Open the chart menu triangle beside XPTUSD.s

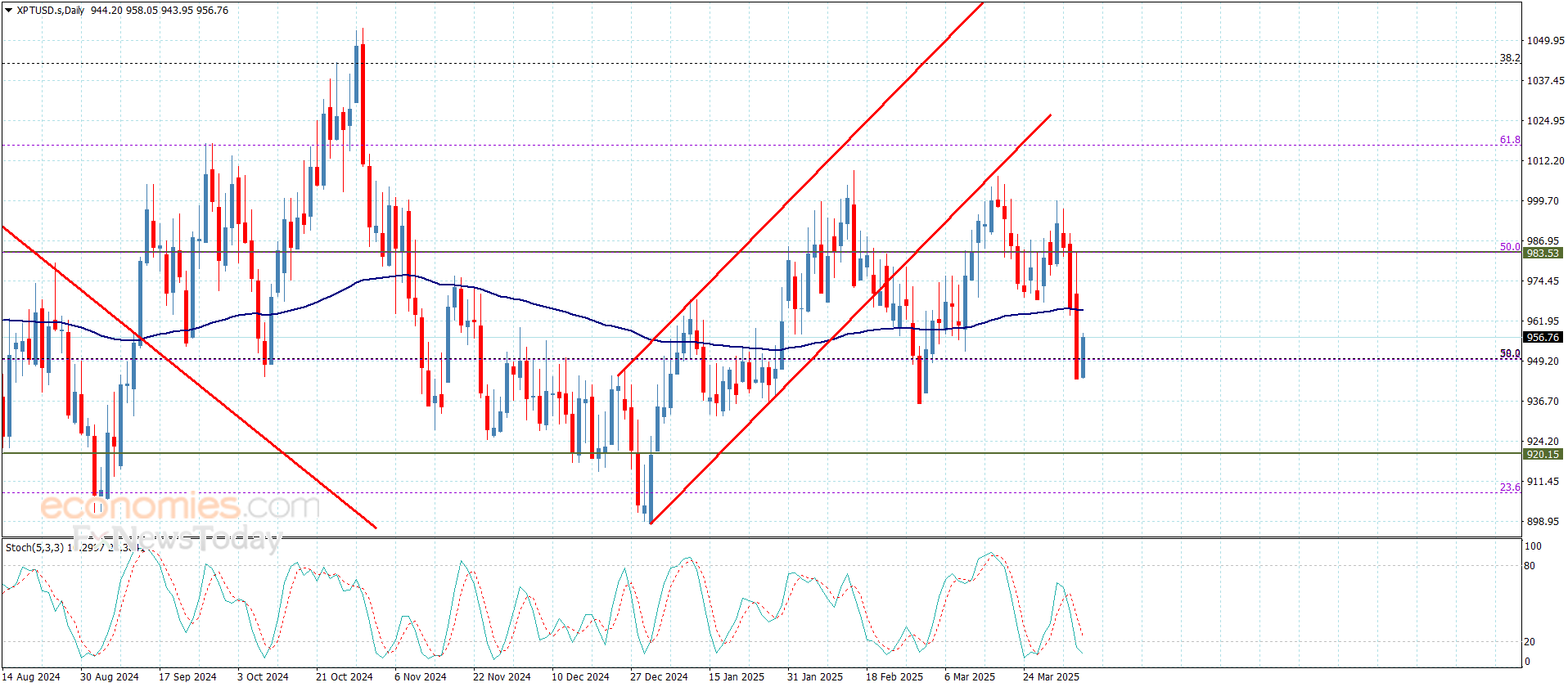pyautogui.click(x=9, y=11)
